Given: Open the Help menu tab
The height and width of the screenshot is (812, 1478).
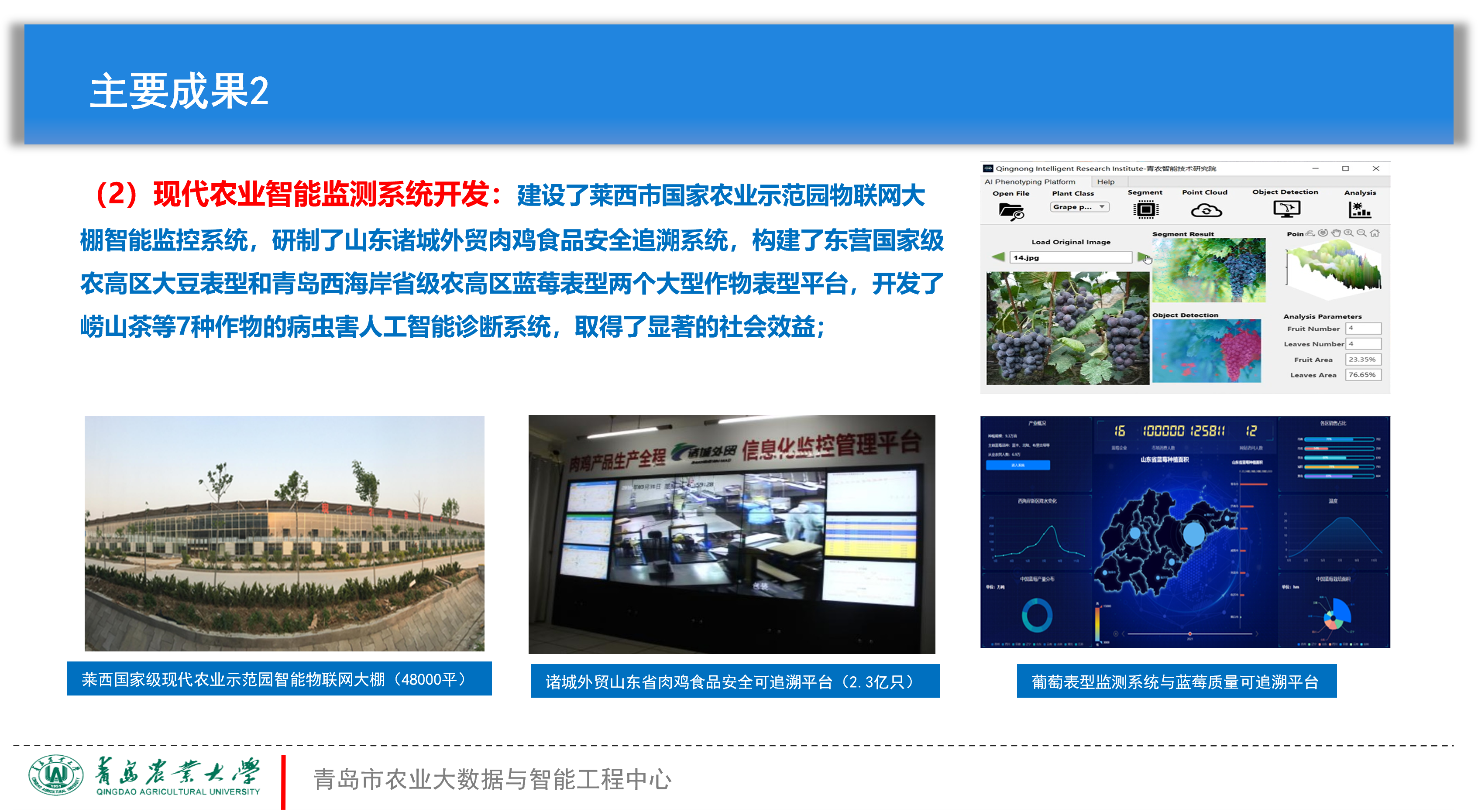Looking at the screenshot, I should click(1105, 182).
